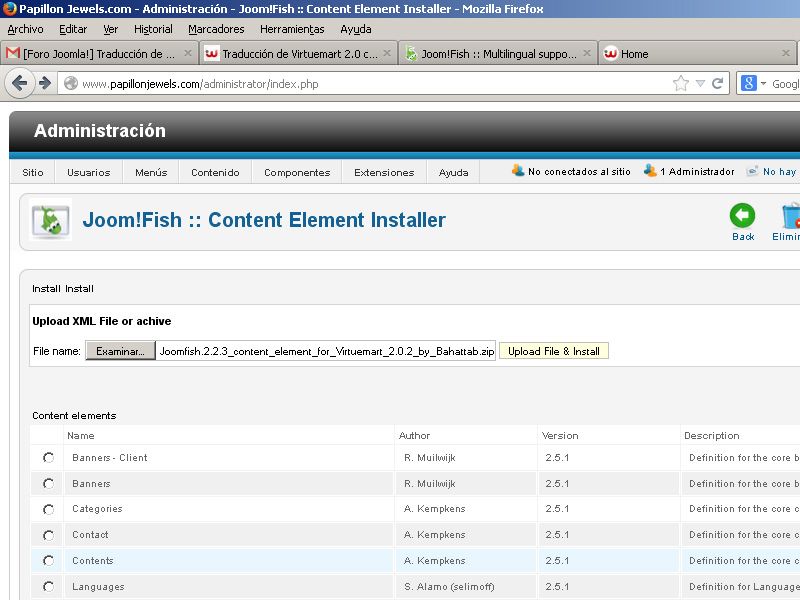Switch to the Home browser tab
The height and width of the screenshot is (600, 800).
pyautogui.click(x=696, y=53)
